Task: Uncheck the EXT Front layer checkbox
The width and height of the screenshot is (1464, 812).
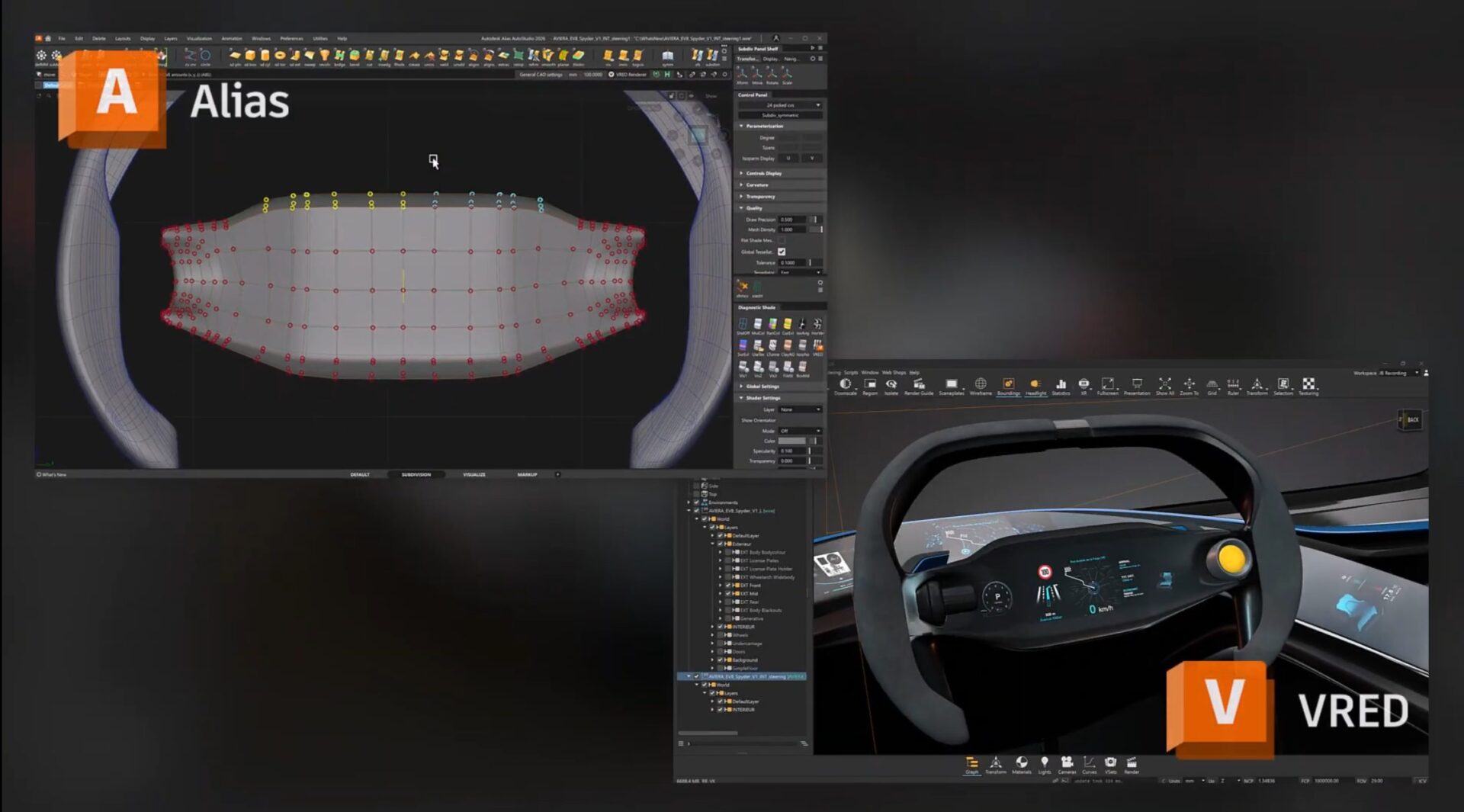Action: point(728,585)
